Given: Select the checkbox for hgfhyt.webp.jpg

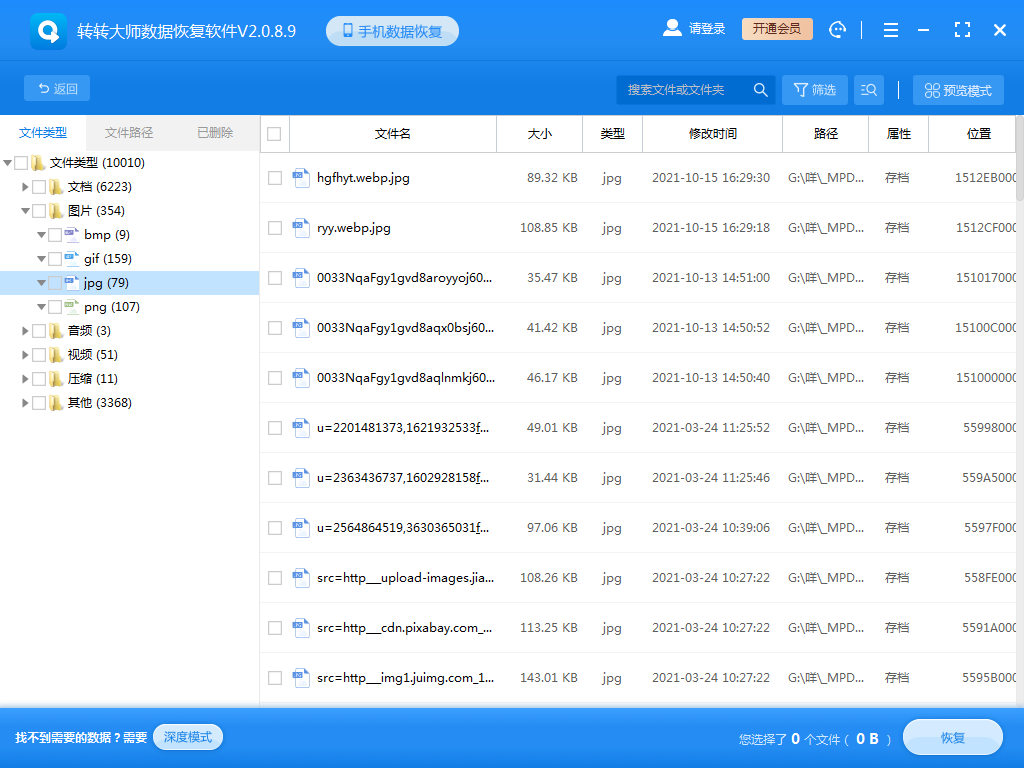Looking at the screenshot, I should point(274,178).
